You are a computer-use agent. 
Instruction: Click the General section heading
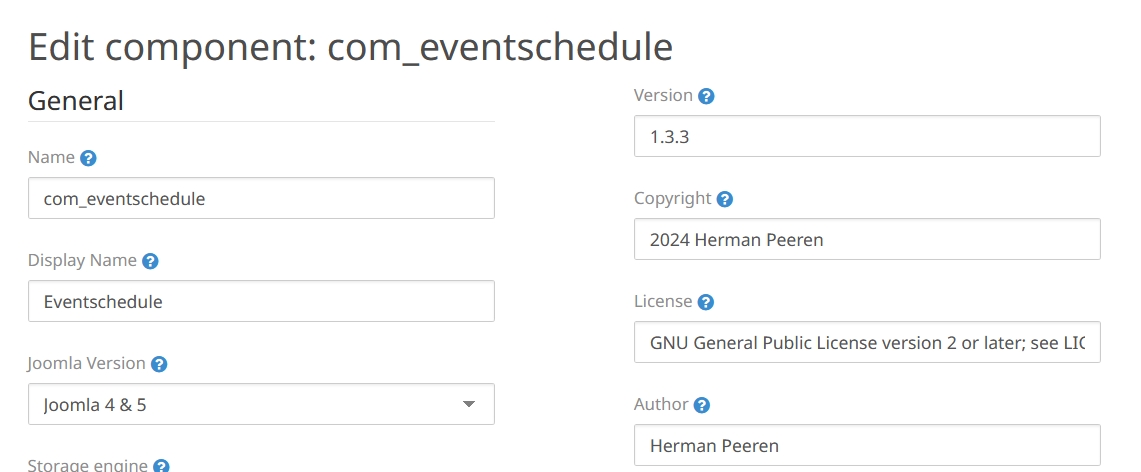click(x=76, y=101)
